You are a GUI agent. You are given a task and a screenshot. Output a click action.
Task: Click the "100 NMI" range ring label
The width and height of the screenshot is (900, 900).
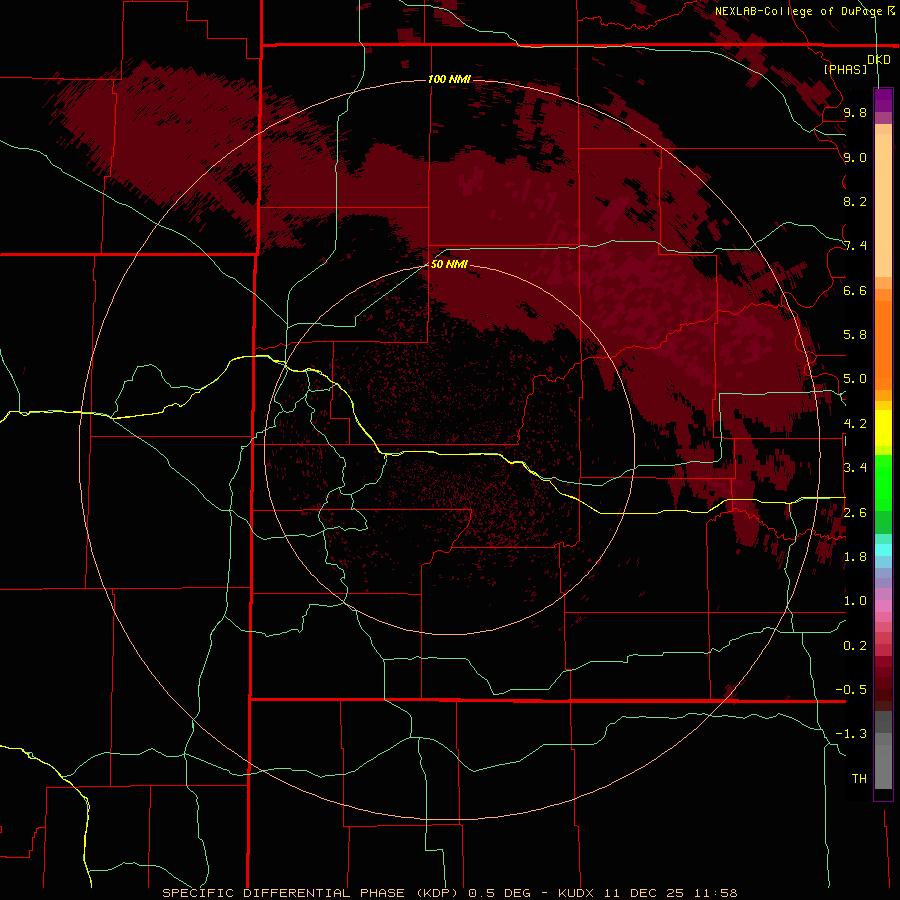(x=449, y=79)
